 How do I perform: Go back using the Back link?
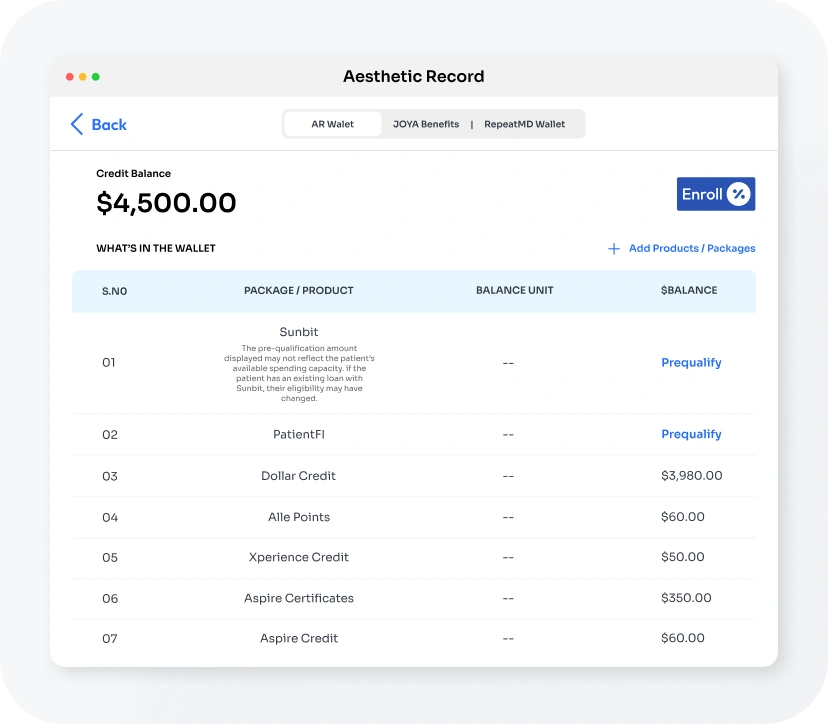pyautogui.click(x=108, y=125)
